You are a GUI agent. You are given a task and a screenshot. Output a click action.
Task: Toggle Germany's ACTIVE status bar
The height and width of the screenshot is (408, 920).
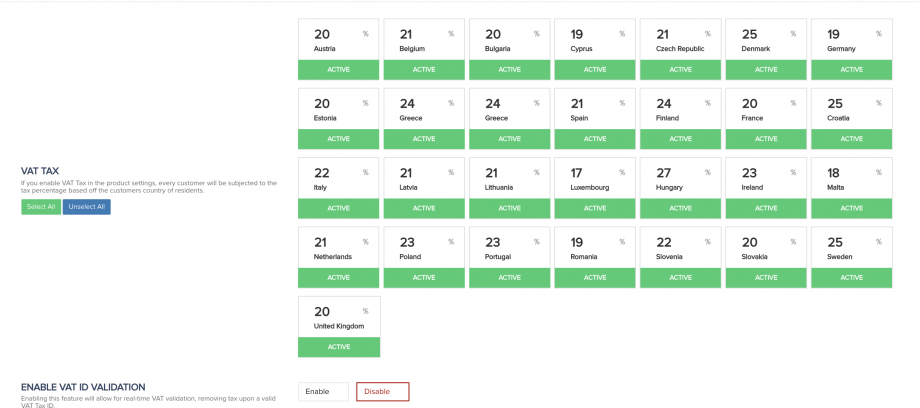(851, 70)
